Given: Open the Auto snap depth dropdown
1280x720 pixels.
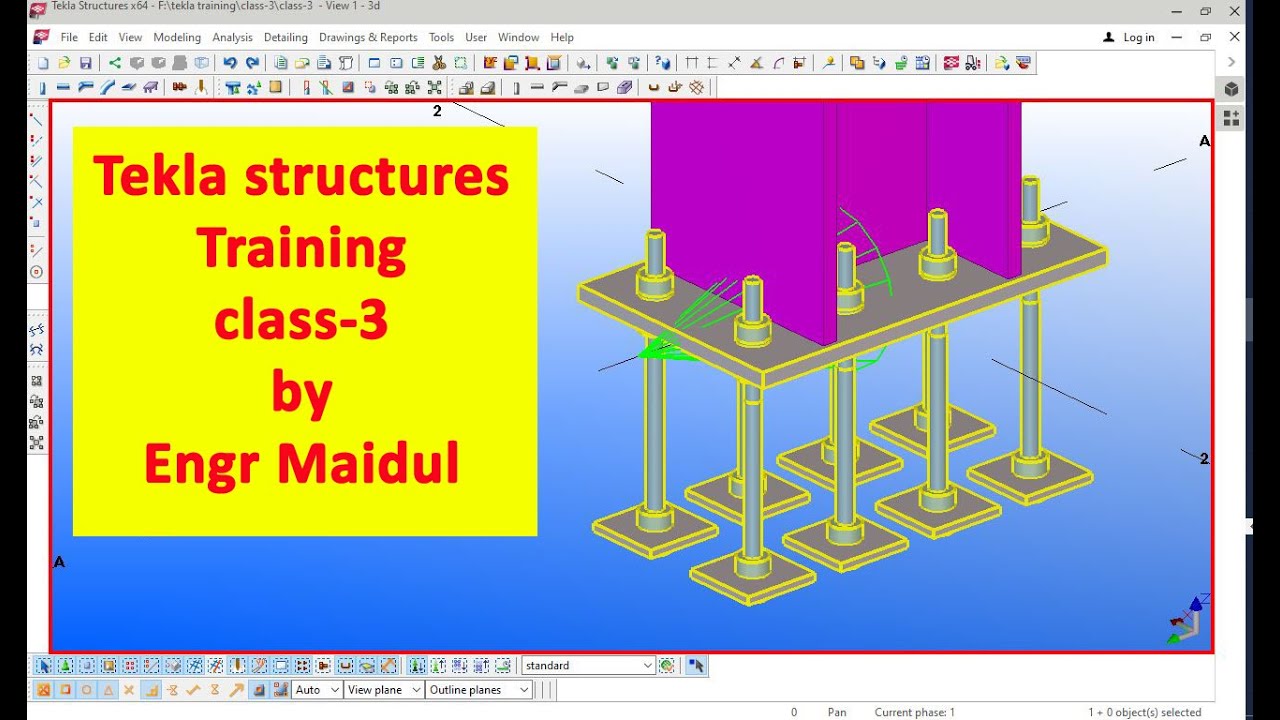Looking at the screenshot, I should click(x=317, y=689).
